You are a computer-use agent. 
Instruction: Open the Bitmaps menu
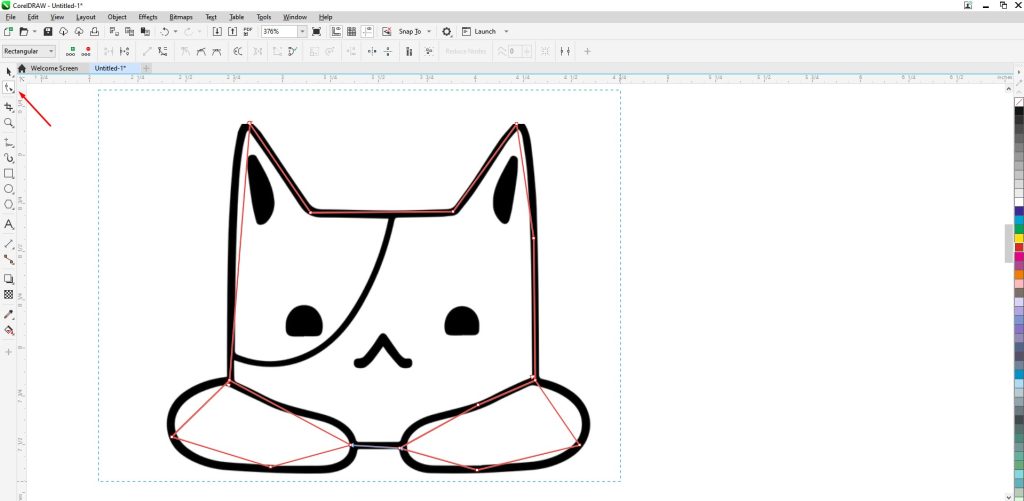[181, 17]
